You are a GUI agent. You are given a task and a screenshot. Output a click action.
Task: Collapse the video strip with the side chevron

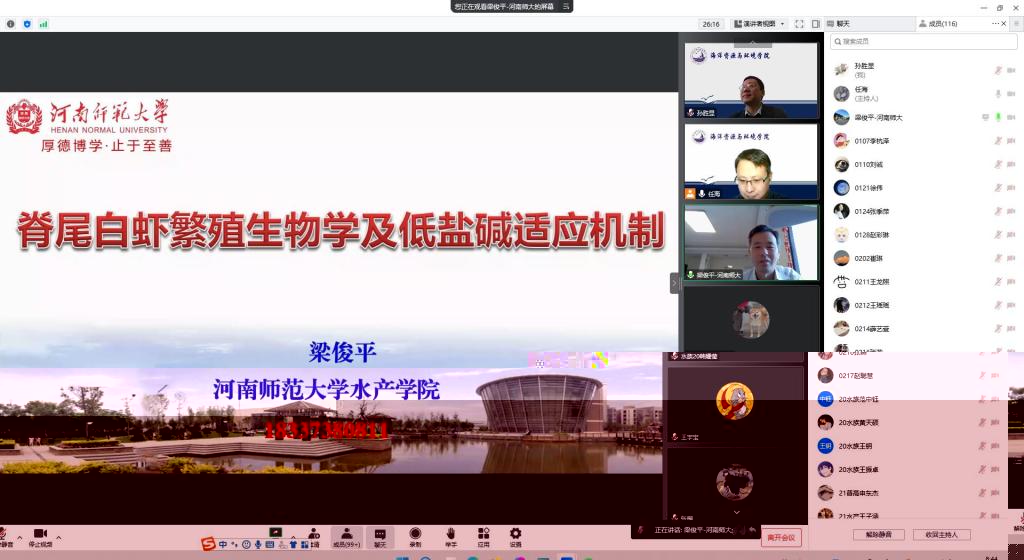click(674, 283)
